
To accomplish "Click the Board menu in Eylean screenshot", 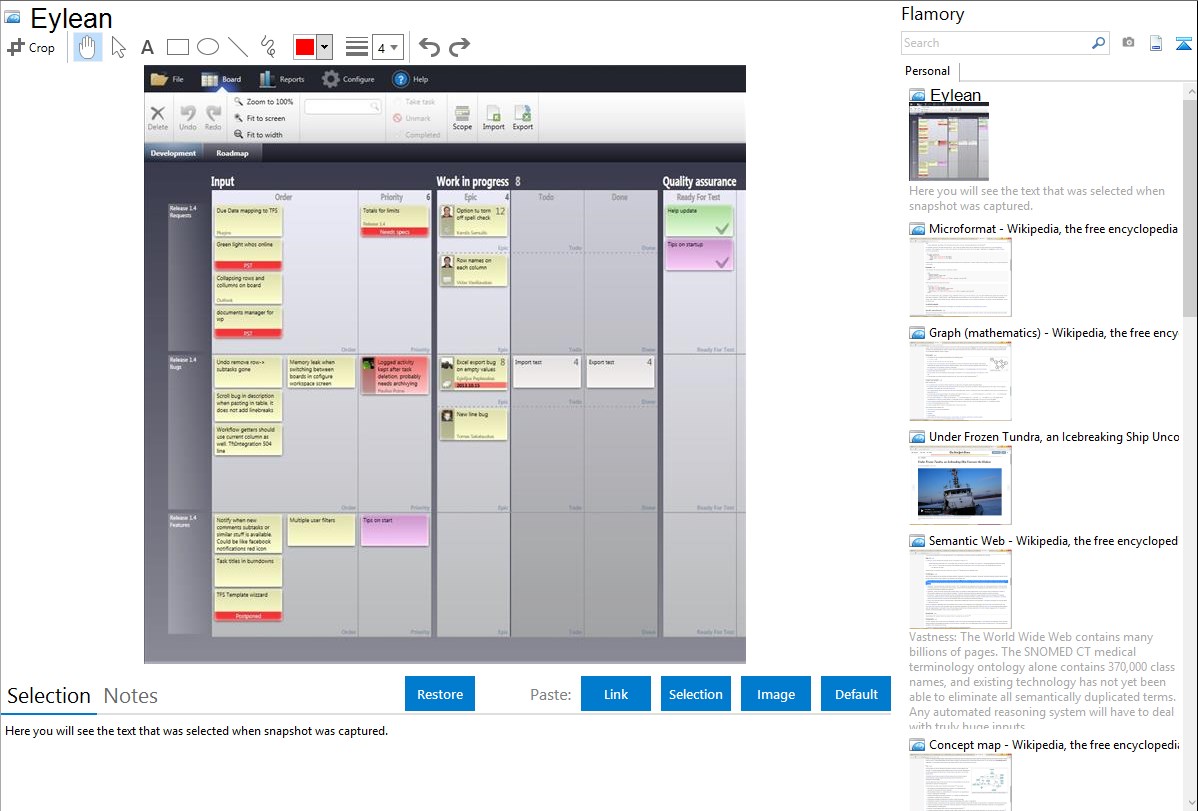I will click(221, 79).
